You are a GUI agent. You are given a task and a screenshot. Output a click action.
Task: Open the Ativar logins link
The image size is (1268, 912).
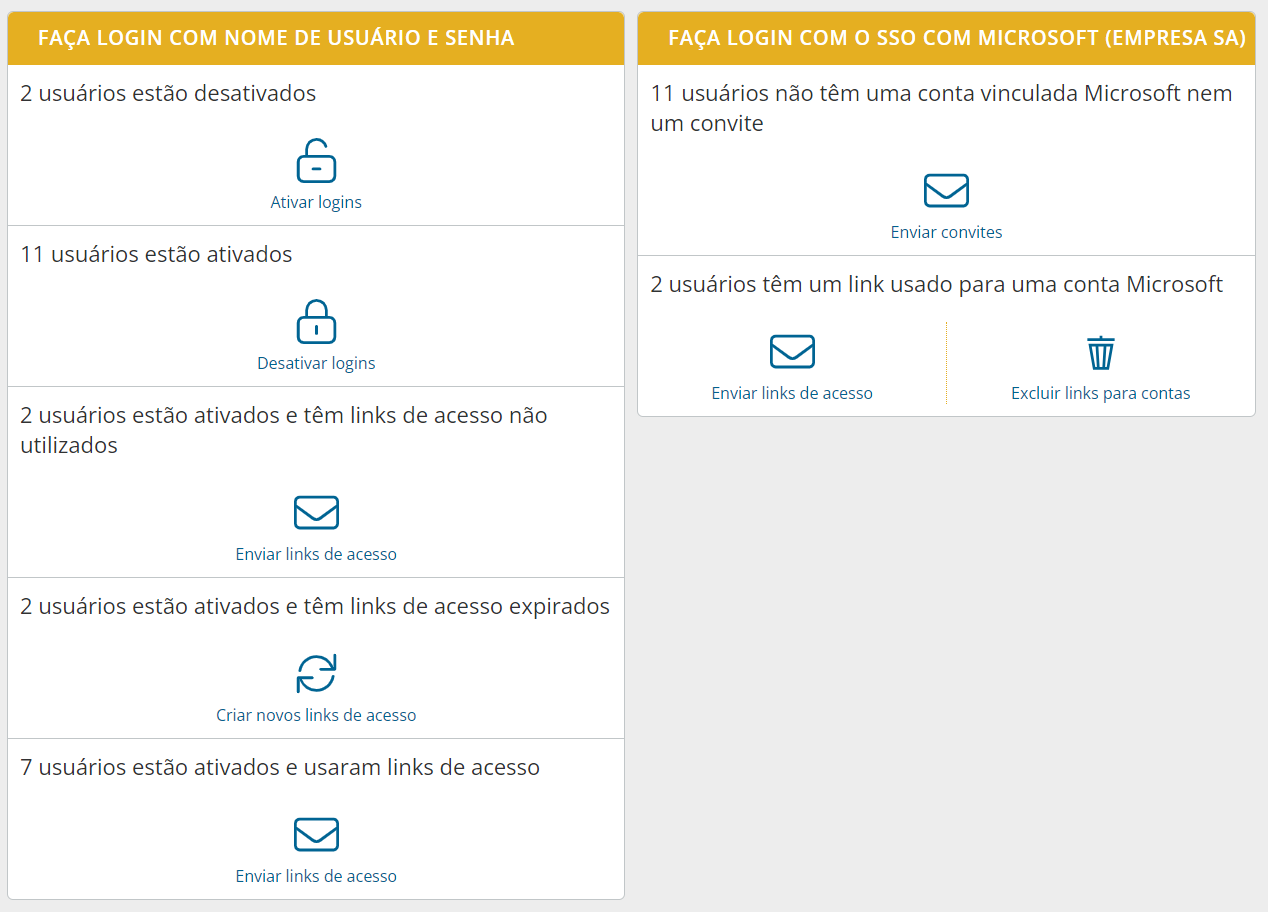316,202
